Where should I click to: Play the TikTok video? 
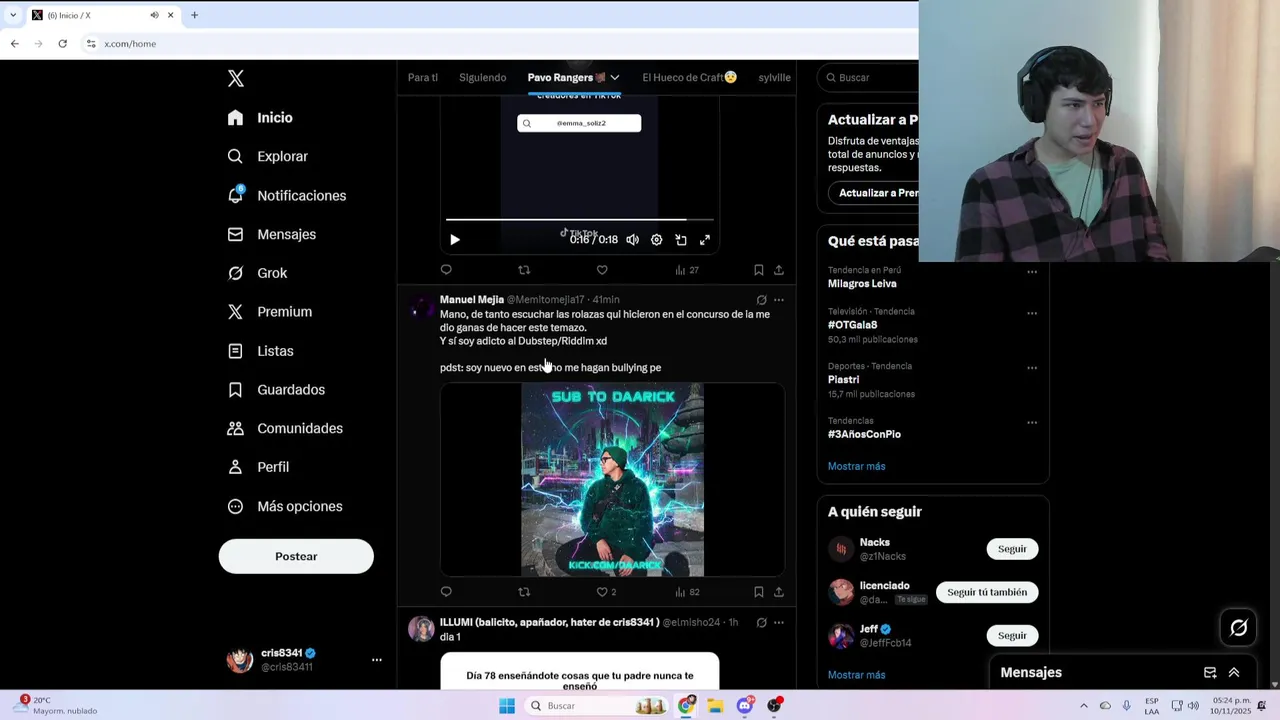coord(455,240)
